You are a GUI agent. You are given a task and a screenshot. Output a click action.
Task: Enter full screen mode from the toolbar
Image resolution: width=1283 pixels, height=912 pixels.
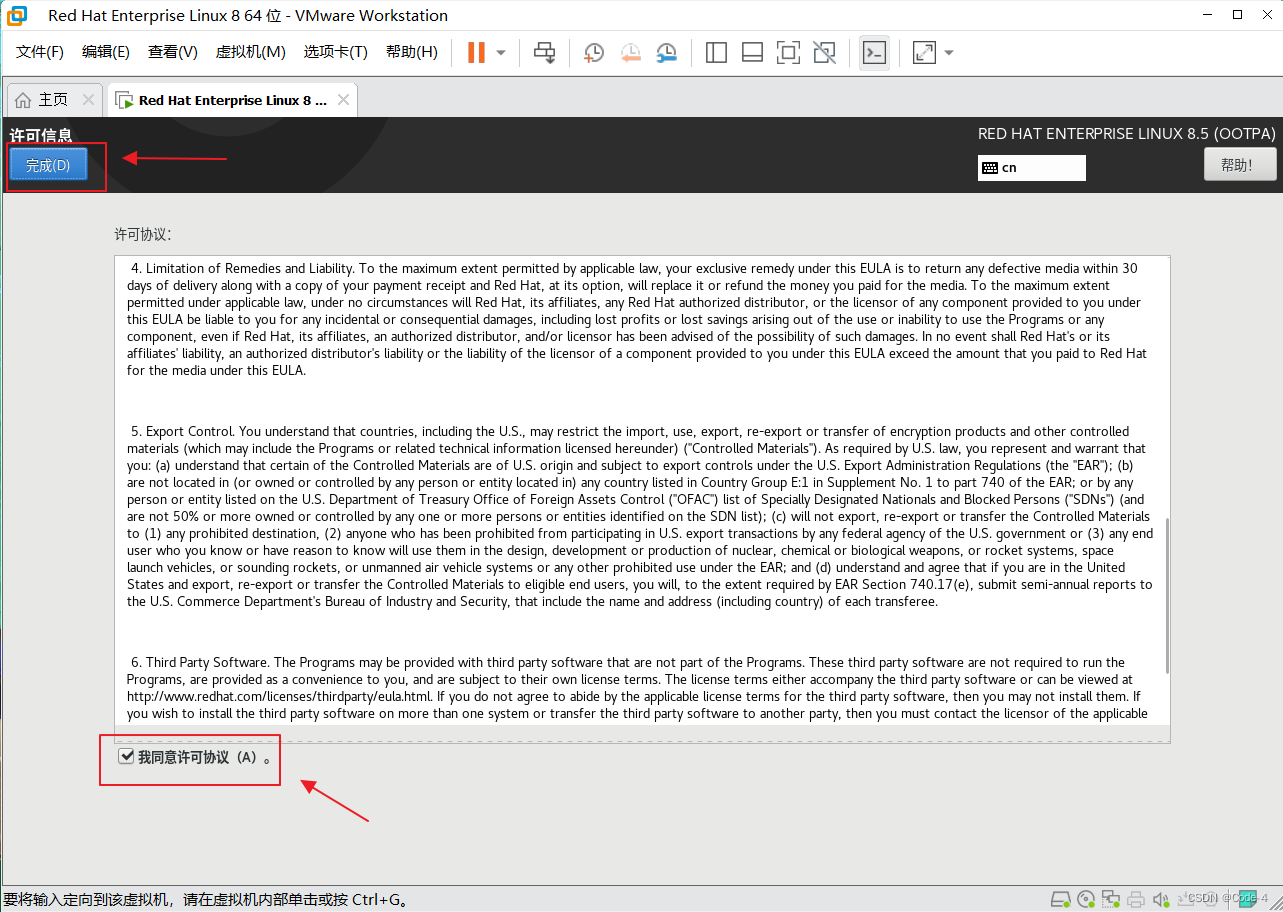pos(788,52)
